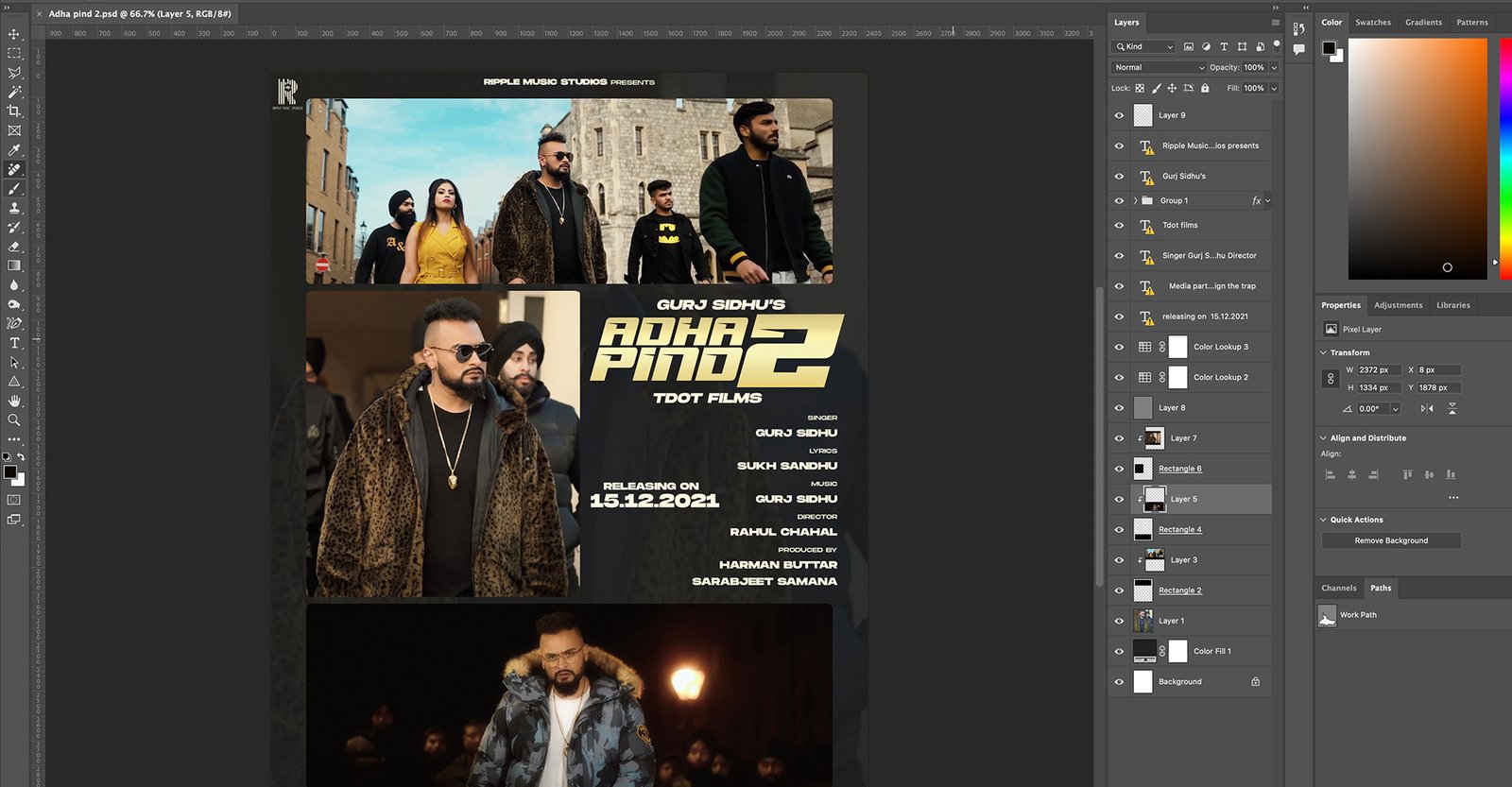Image resolution: width=1512 pixels, height=787 pixels.
Task: Select the Horizontal Type tool
Action: click(14, 343)
